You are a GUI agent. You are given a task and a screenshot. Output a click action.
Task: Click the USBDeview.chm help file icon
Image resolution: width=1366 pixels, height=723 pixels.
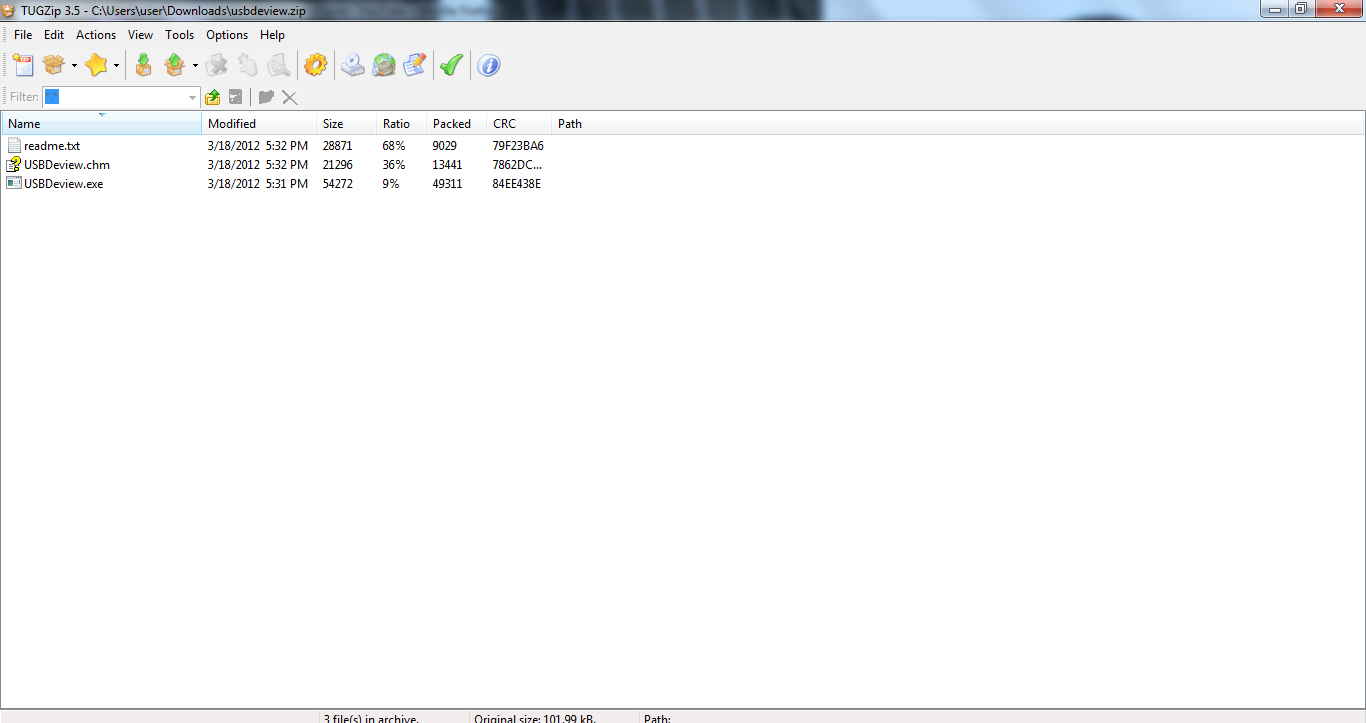pos(14,165)
